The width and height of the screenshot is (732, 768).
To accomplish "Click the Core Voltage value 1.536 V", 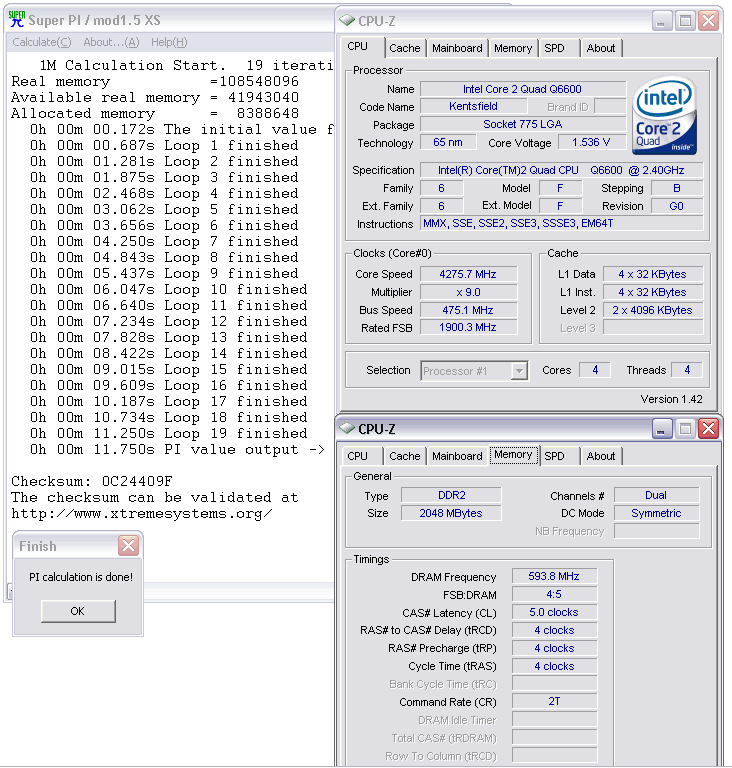I will (591, 142).
